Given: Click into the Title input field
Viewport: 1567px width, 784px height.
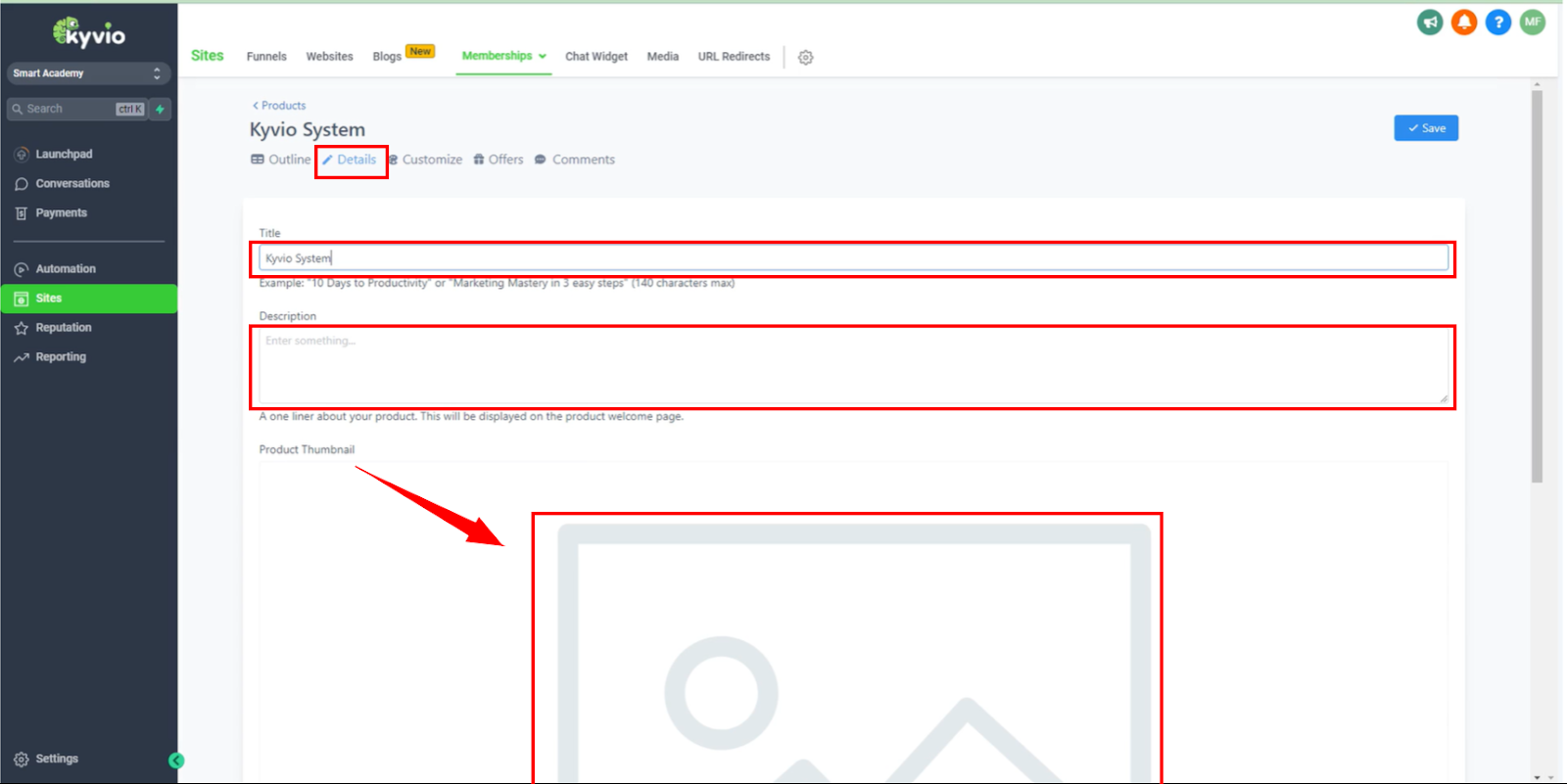Looking at the screenshot, I should (x=852, y=258).
